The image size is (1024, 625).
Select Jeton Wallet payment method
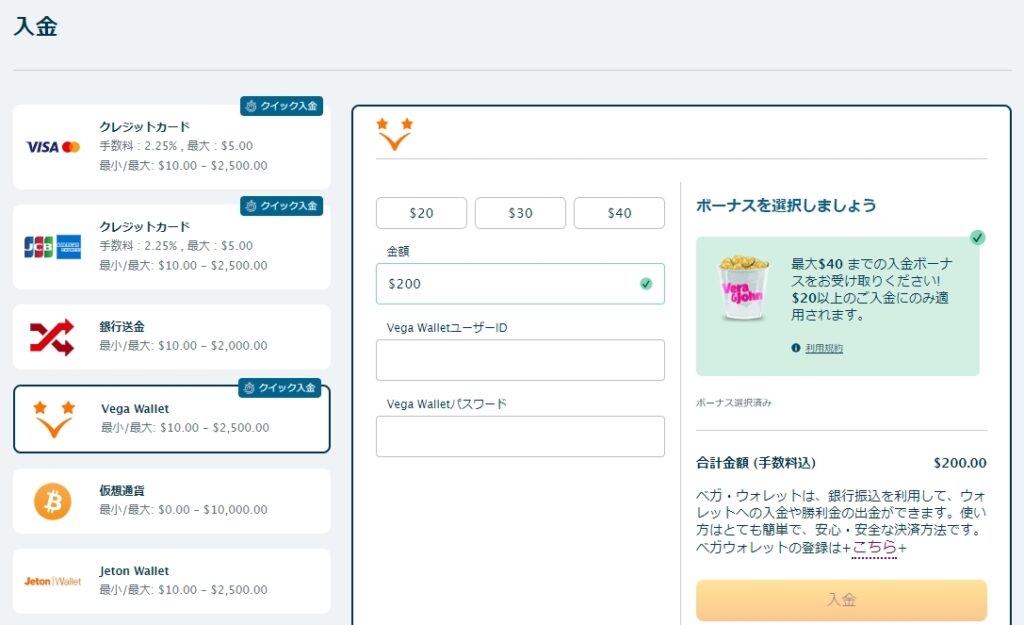click(x=172, y=581)
